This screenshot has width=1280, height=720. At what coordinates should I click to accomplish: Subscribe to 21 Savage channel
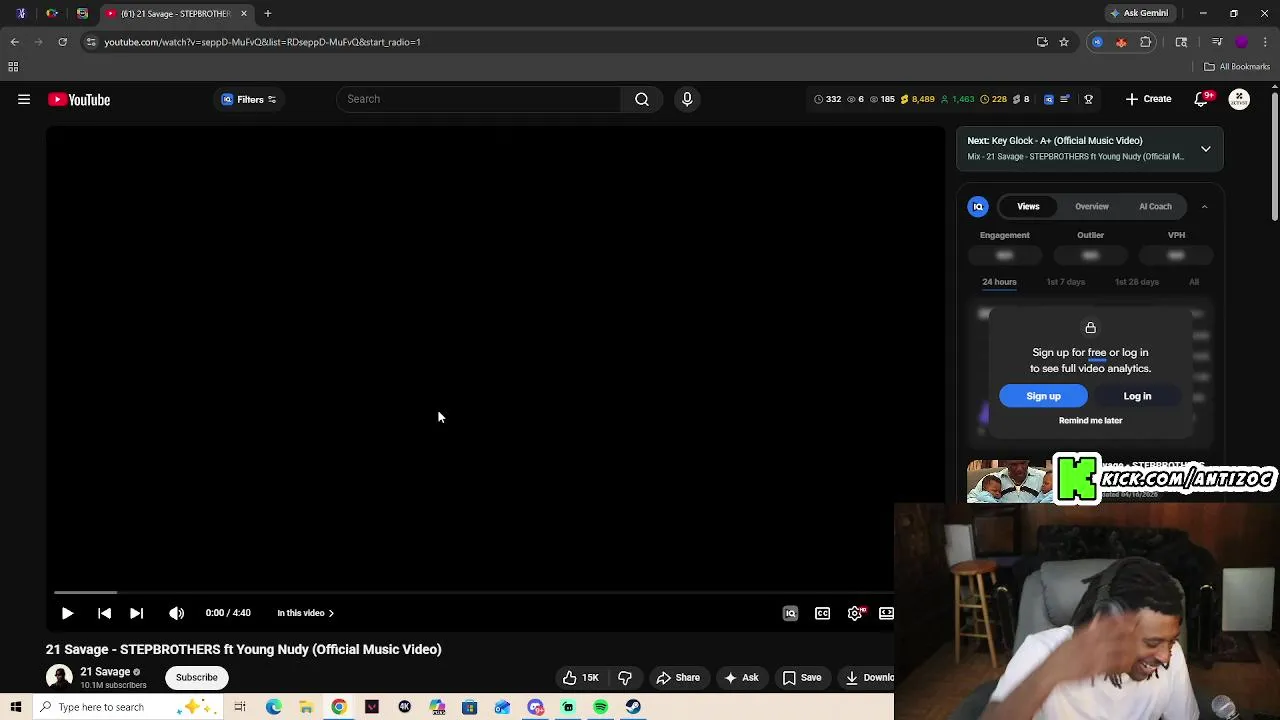[196, 677]
